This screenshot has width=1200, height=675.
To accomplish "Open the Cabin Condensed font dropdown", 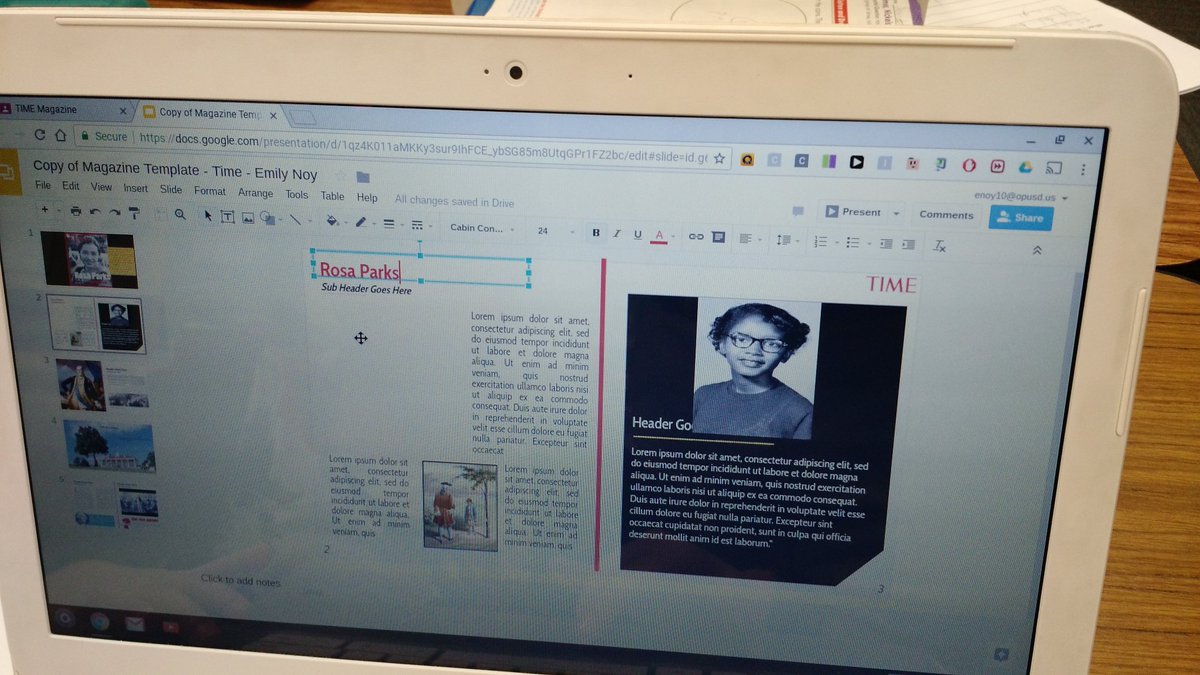I will coord(483,228).
